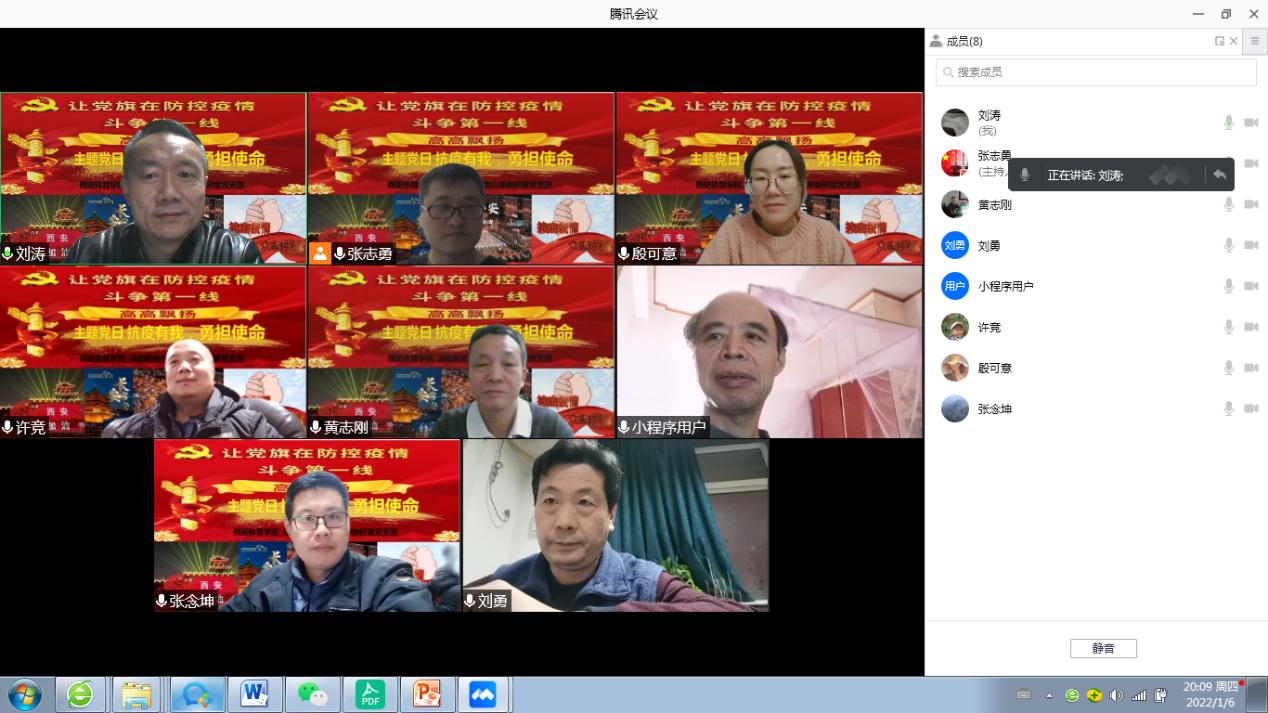Pop out the member list panel
The width and height of the screenshot is (1268, 713).
1219,41
